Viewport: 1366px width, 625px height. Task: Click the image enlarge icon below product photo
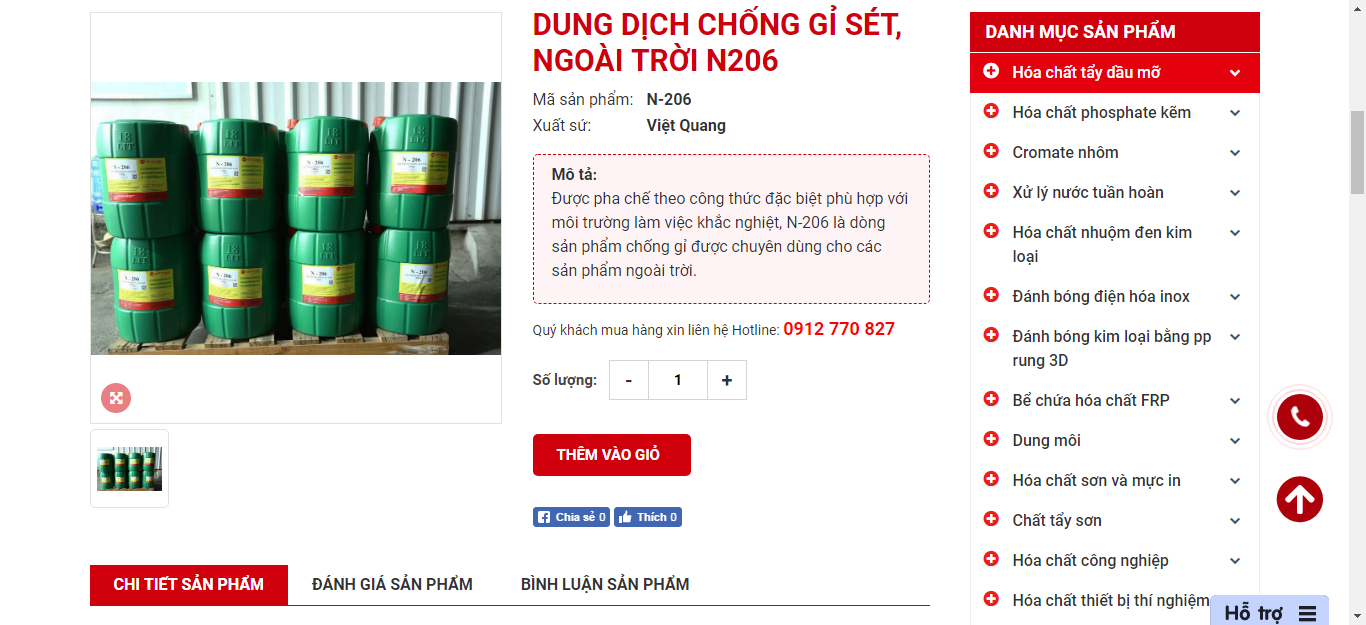116,398
